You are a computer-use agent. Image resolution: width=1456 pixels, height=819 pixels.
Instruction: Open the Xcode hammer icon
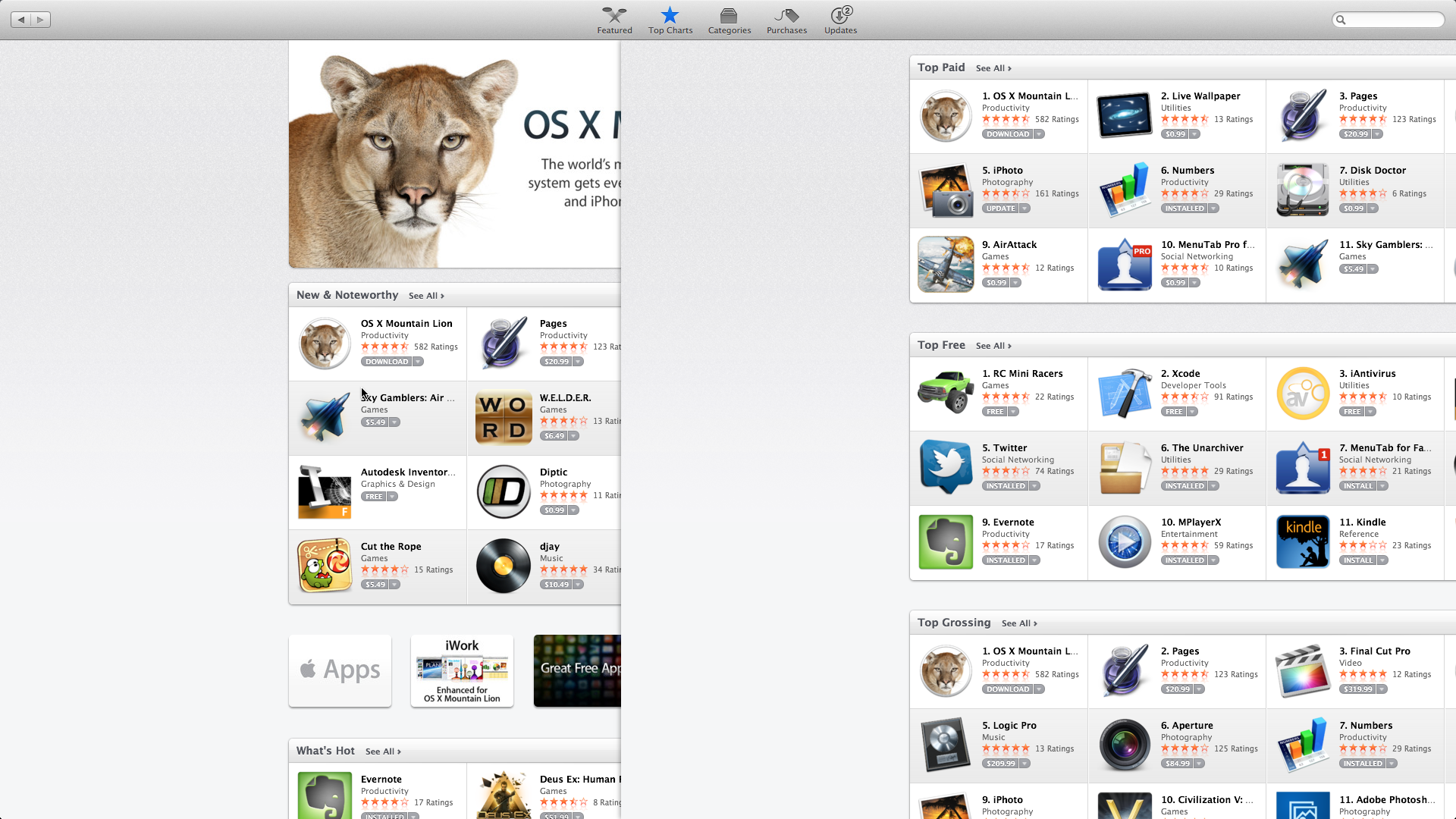[1125, 394]
